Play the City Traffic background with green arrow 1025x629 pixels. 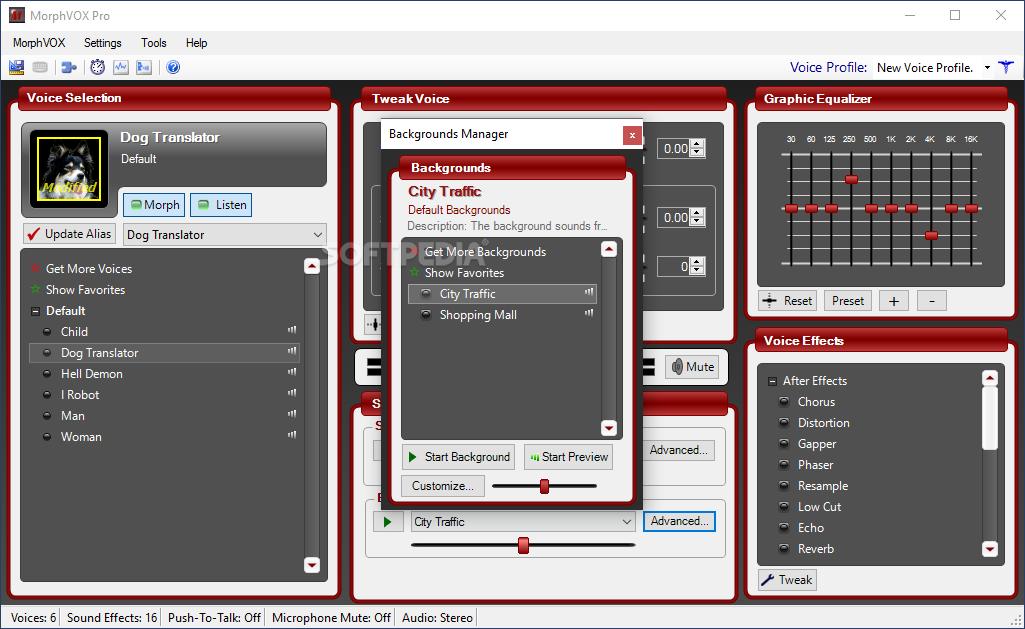click(388, 522)
